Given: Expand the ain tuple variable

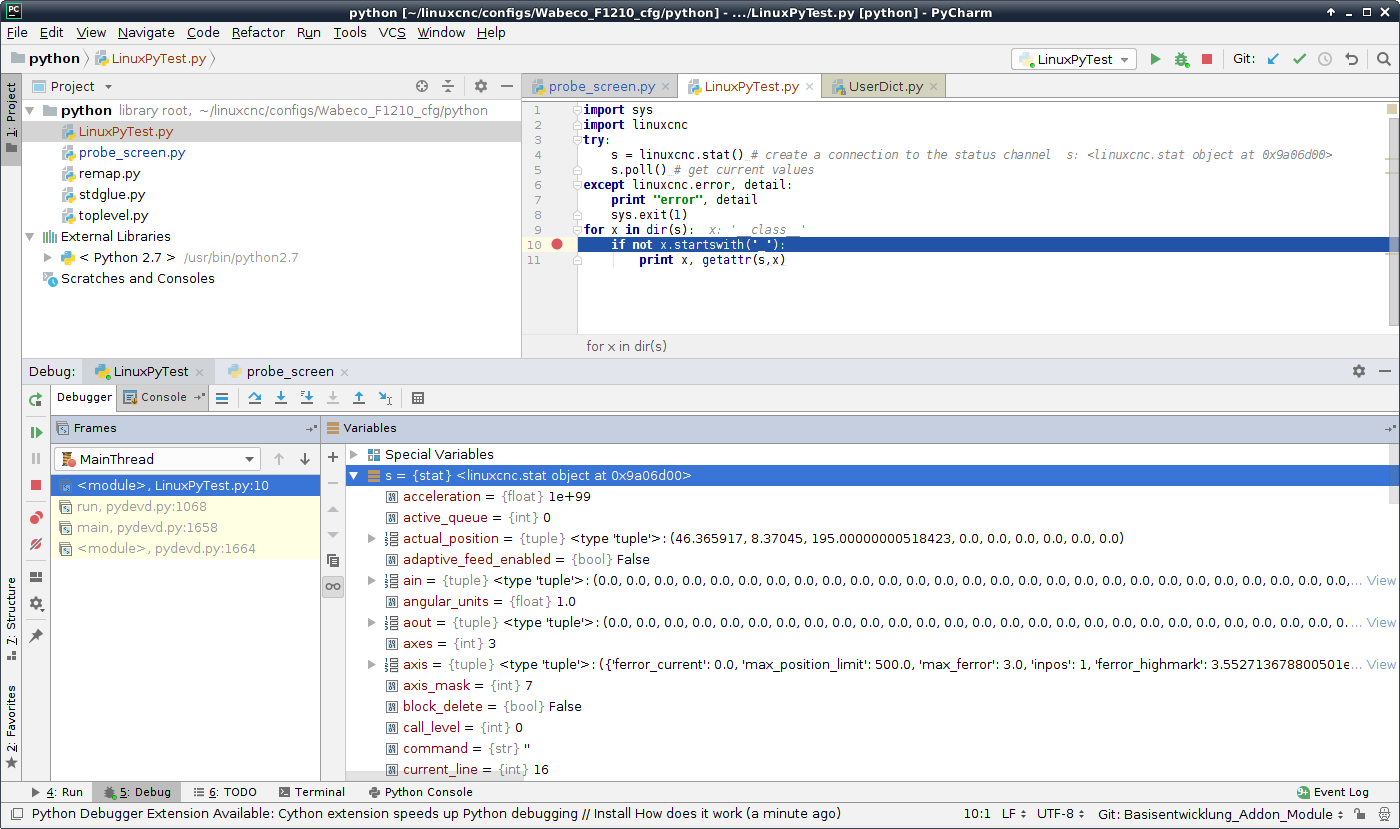Looking at the screenshot, I should [x=372, y=581].
